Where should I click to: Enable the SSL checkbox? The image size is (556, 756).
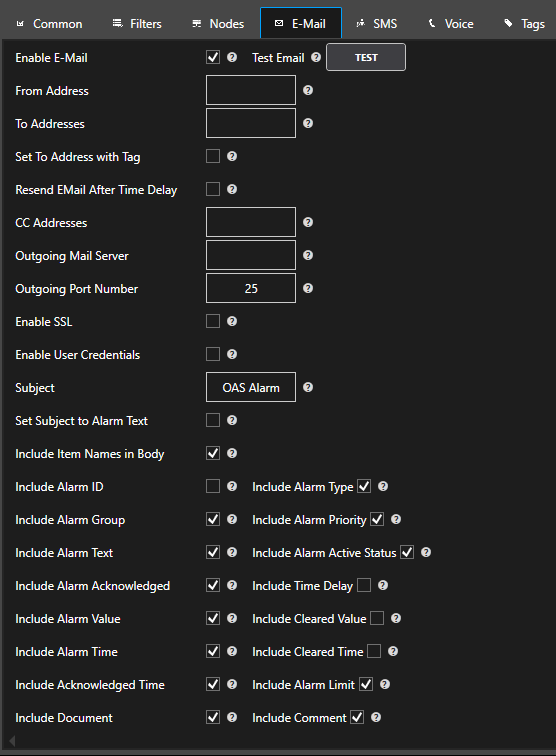(213, 321)
